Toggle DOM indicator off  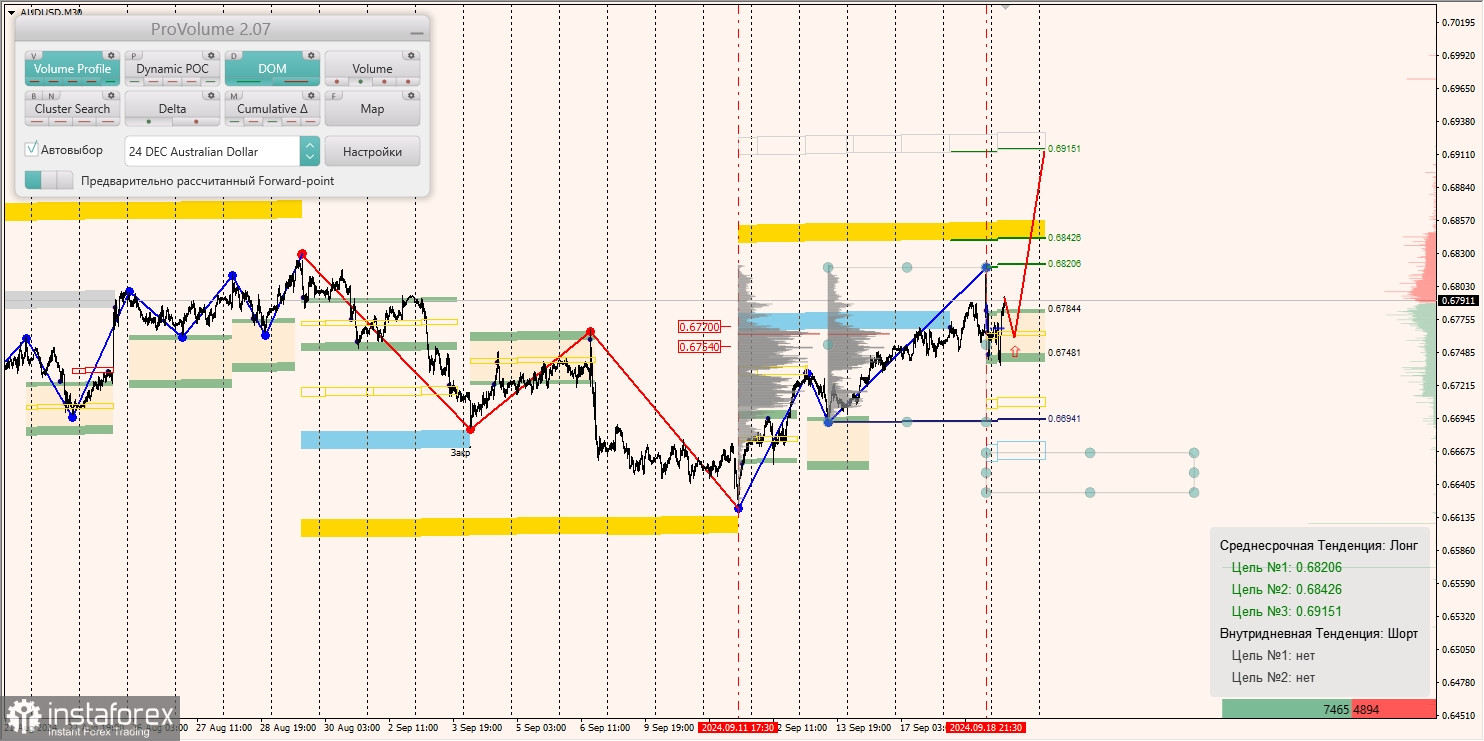[272, 68]
